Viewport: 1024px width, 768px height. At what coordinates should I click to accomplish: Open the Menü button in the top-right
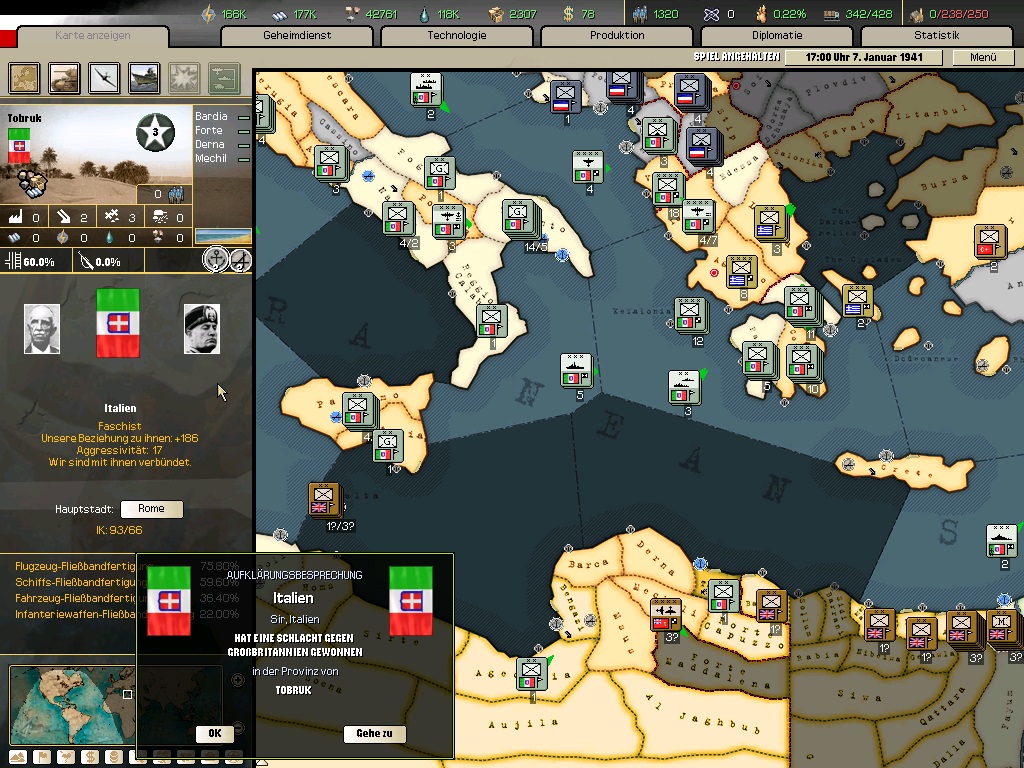[x=983, y=58]
